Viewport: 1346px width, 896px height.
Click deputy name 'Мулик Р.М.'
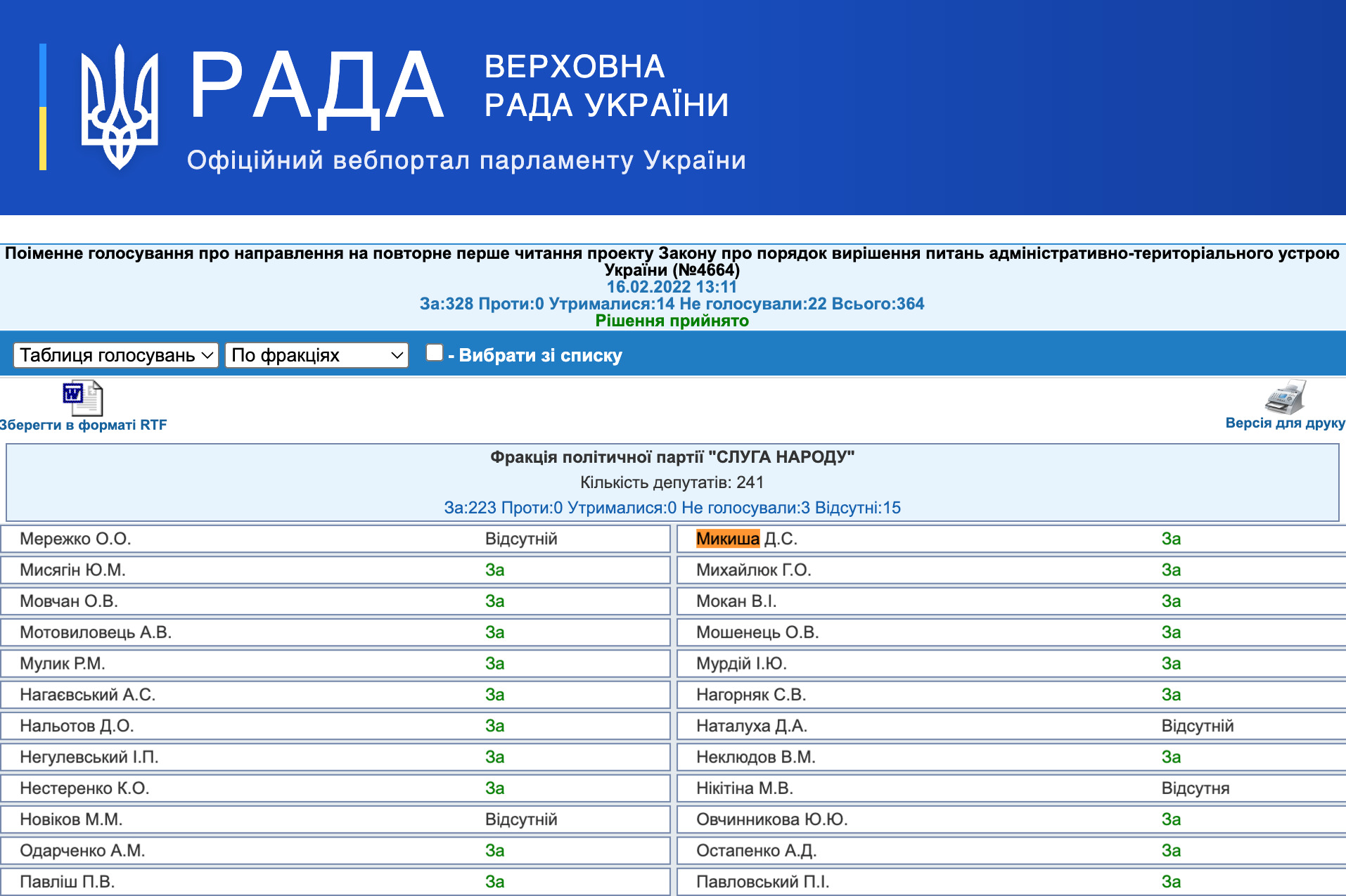tap(63, 663)
